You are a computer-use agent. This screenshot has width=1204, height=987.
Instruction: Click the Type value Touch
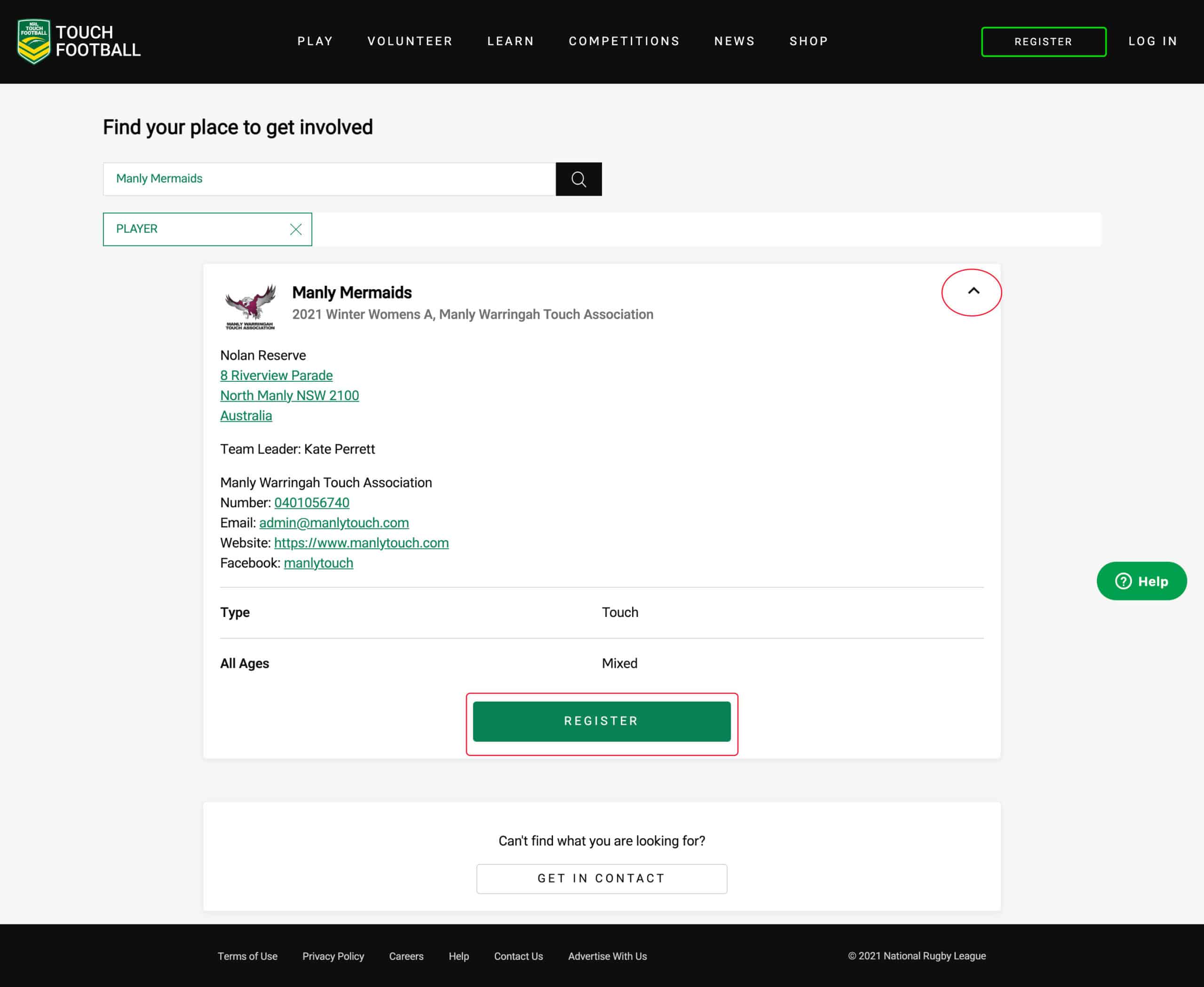[620, 612]
